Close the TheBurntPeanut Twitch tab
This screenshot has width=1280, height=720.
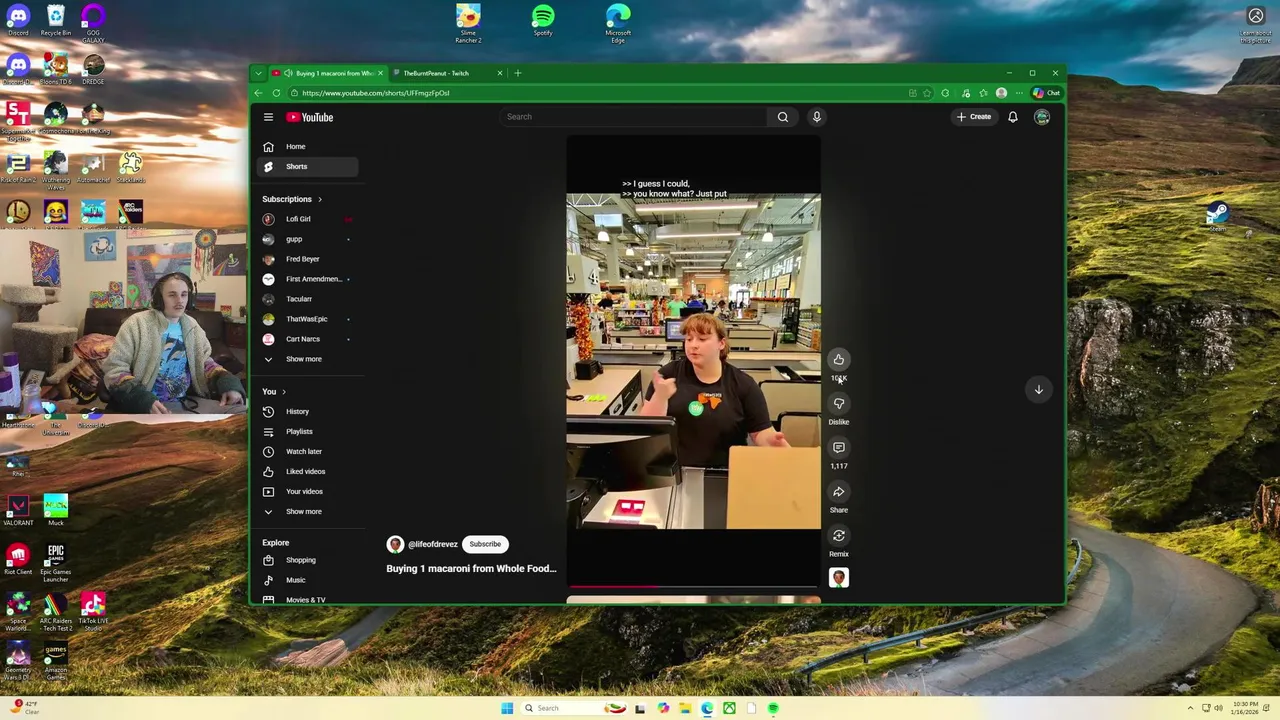point(500,73)
